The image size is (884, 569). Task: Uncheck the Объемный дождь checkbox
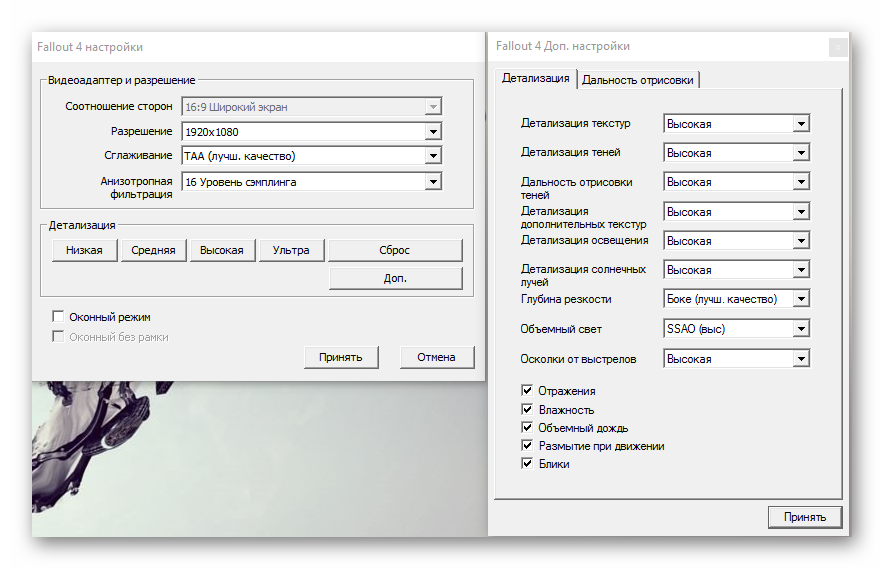pos(527,427)
